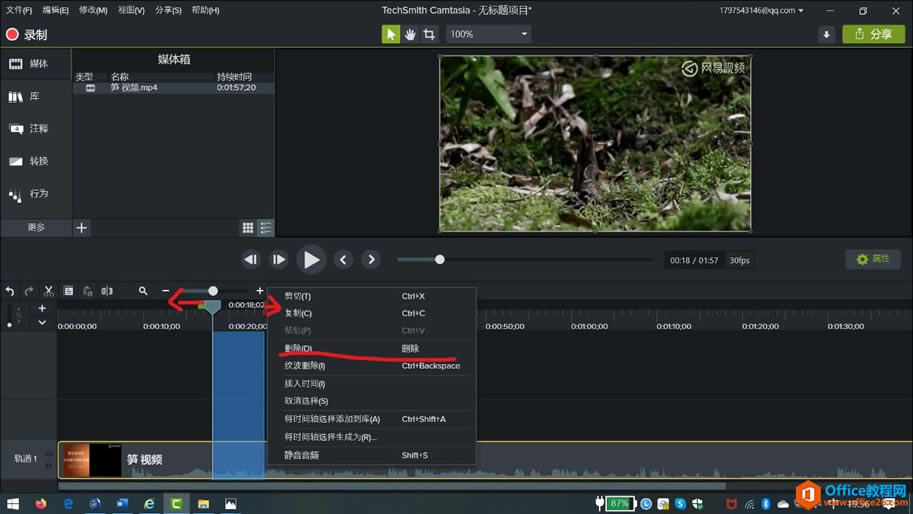Viewport: 913px width, 514px height.
Task: Choose 将时间轴选择生成为(R)... menu entry
Action: pyautogui.click(x=372, y=437)
